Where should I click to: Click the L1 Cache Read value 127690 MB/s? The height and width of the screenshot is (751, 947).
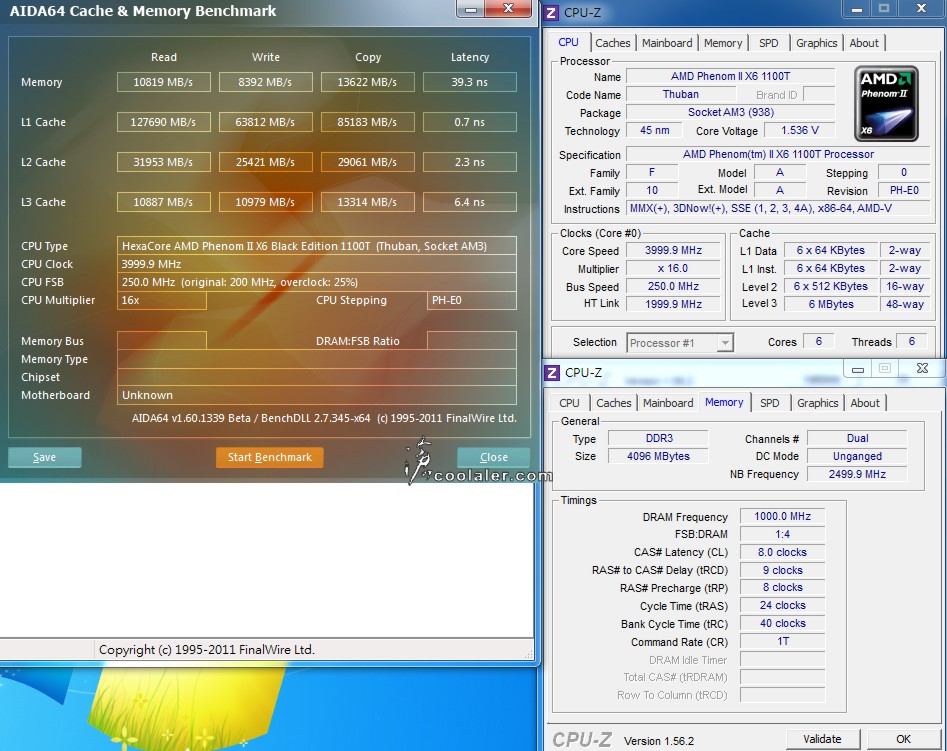click(163, 122)
